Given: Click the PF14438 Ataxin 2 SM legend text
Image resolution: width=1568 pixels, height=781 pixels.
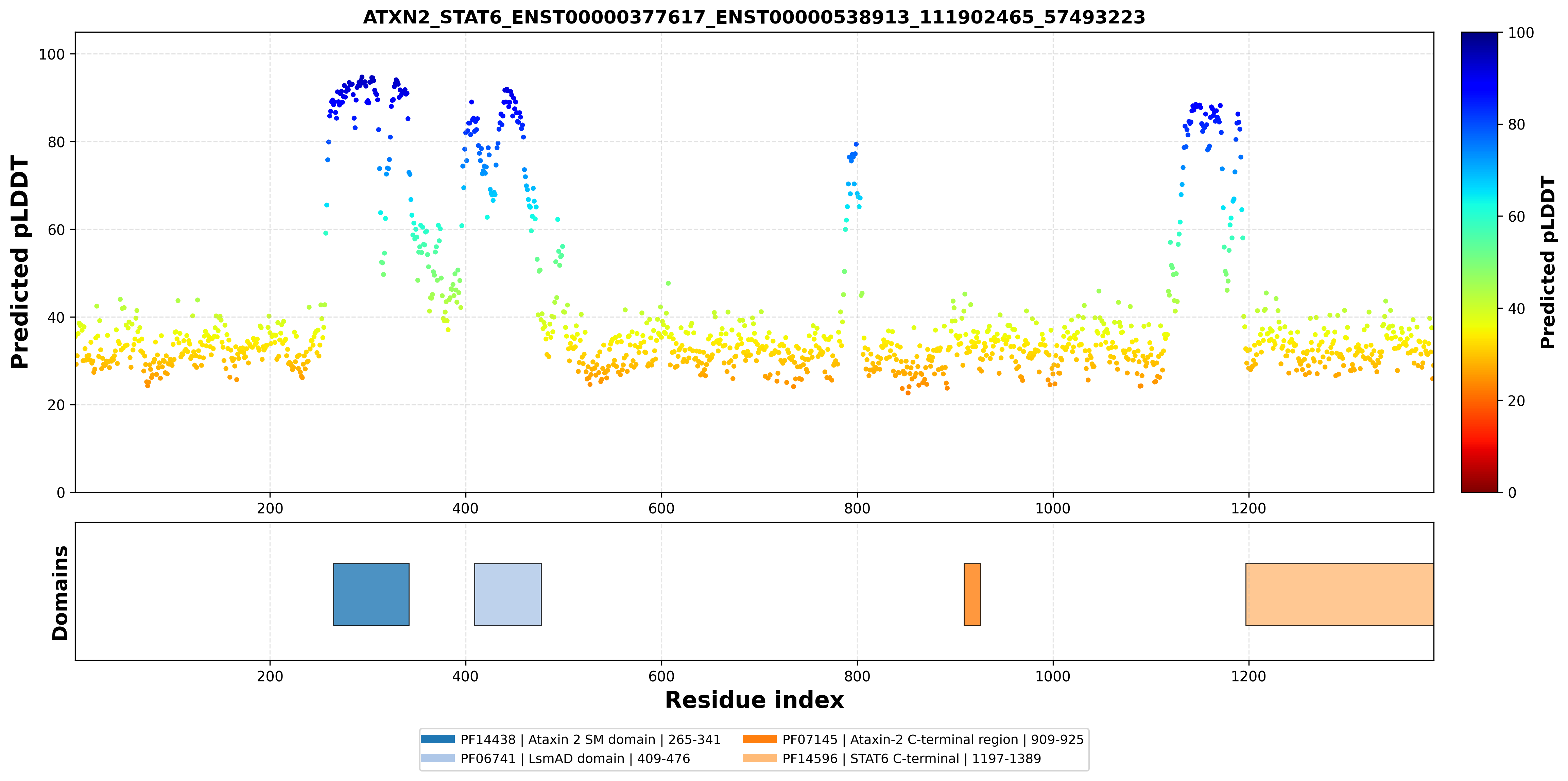Looking at the screenshot, I should 590,740.
